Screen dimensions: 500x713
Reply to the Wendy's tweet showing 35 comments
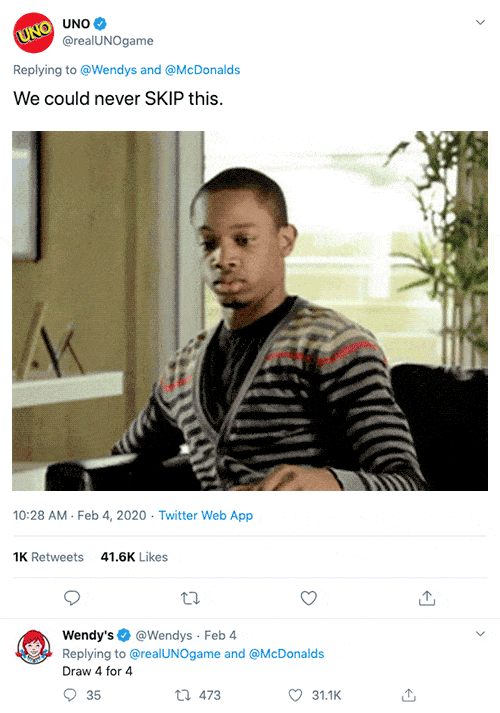pyautogui.click(x=70, y=695)
